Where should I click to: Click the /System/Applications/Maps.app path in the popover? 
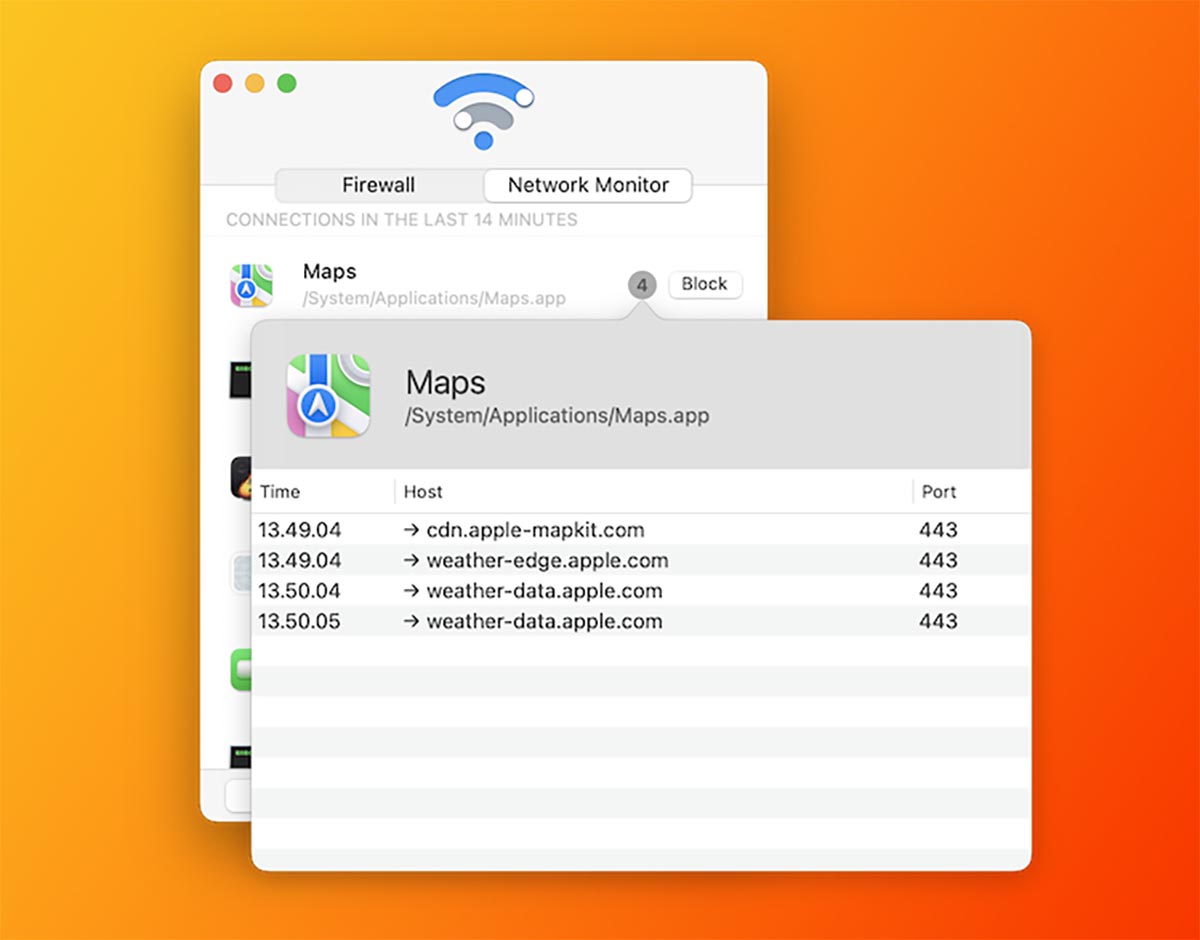[557, 416]
